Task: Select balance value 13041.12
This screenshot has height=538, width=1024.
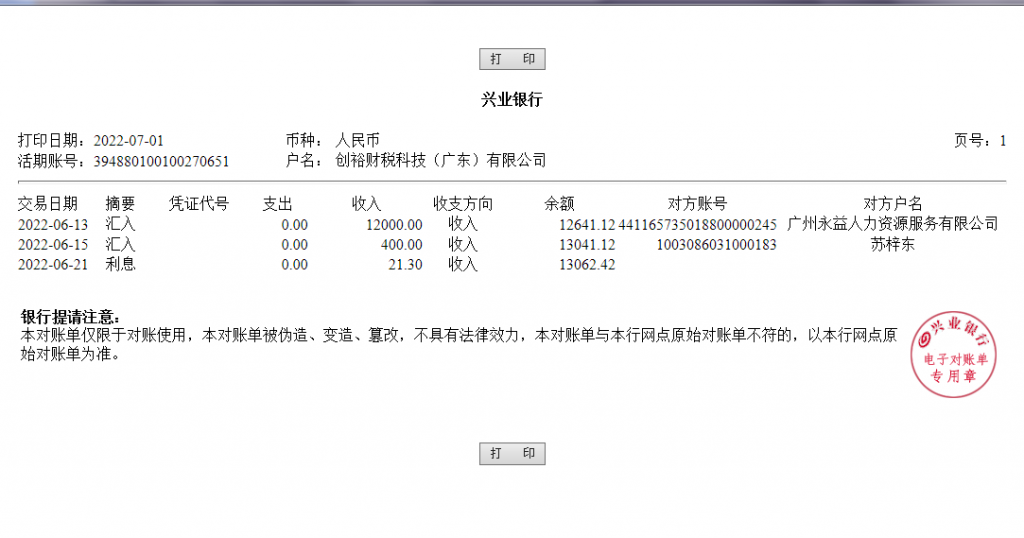Action: 587,245
